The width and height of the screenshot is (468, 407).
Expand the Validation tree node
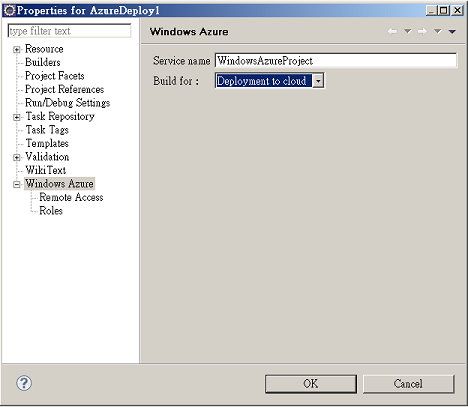click(16, 157)
